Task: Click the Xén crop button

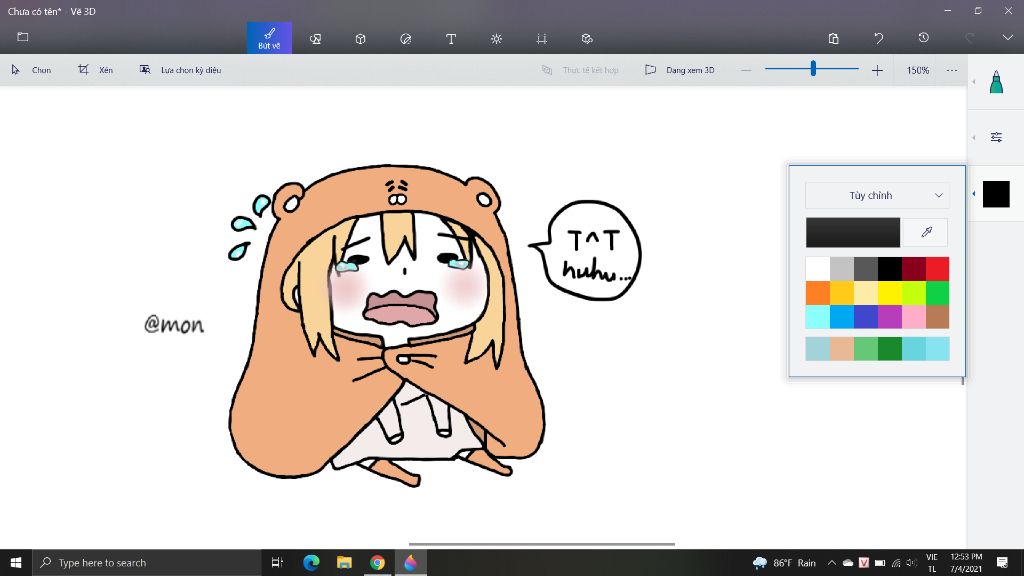Action: click(95, 70)
